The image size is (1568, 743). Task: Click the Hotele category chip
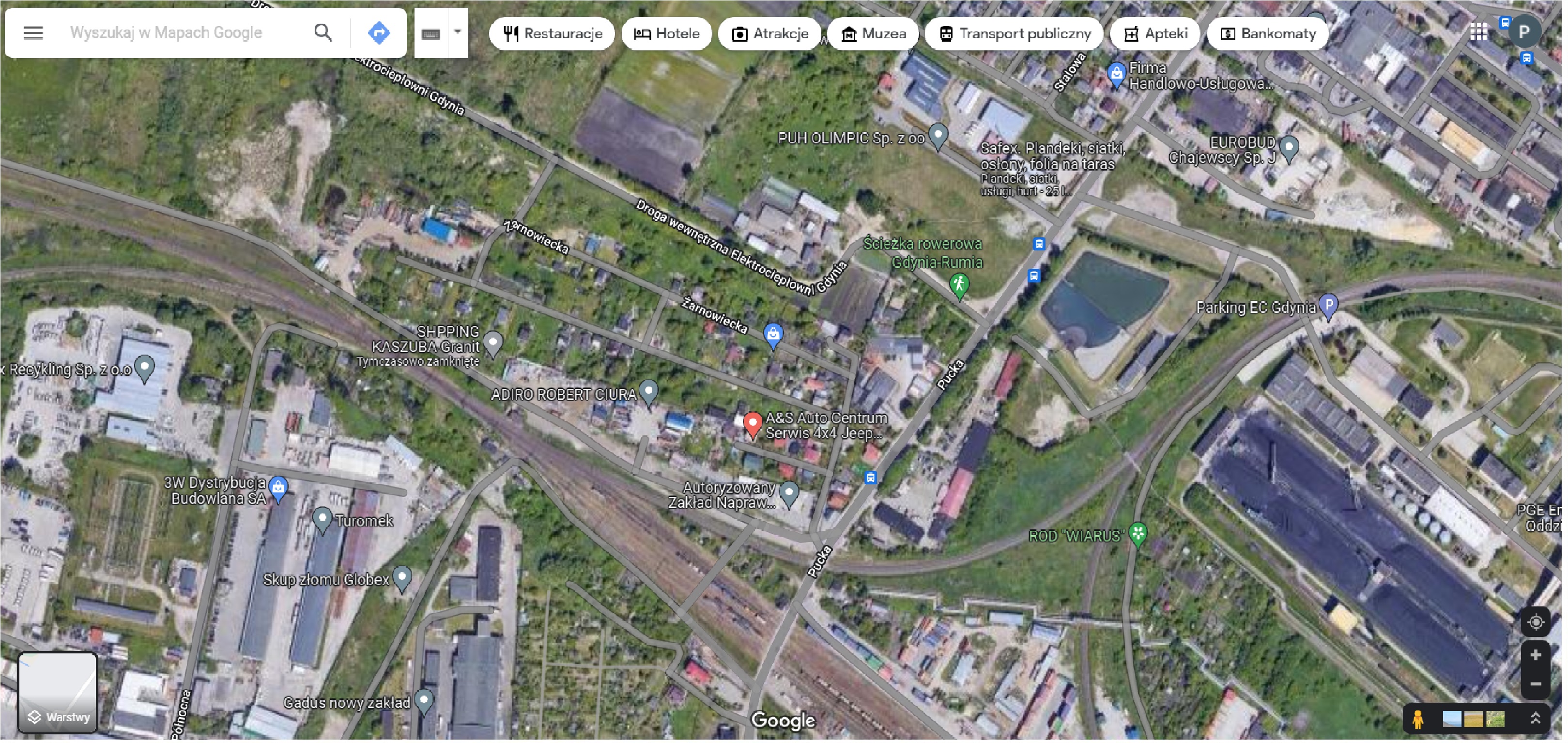666,33
